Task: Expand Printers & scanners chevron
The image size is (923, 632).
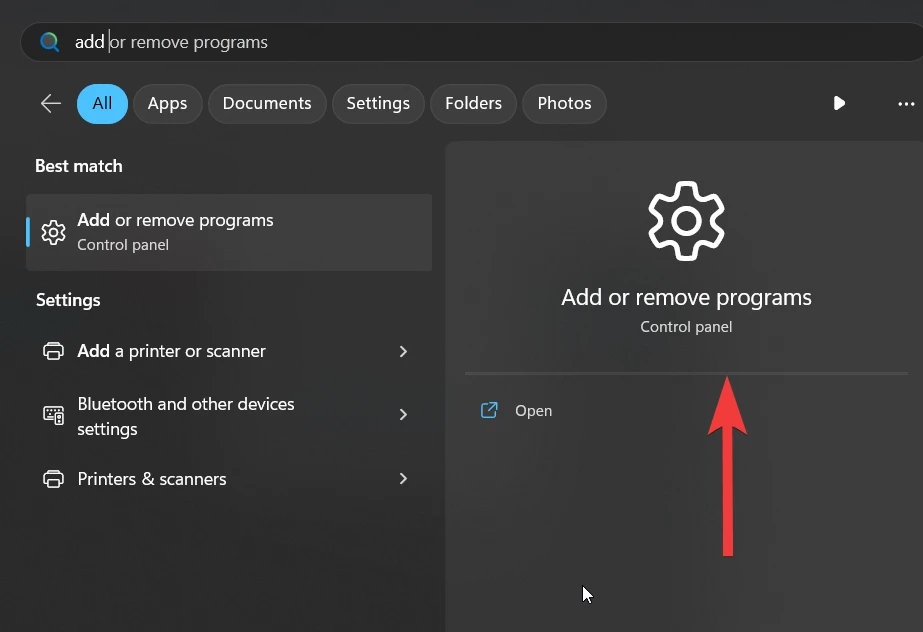Action: pyautogui.click(x=403, y=478)
